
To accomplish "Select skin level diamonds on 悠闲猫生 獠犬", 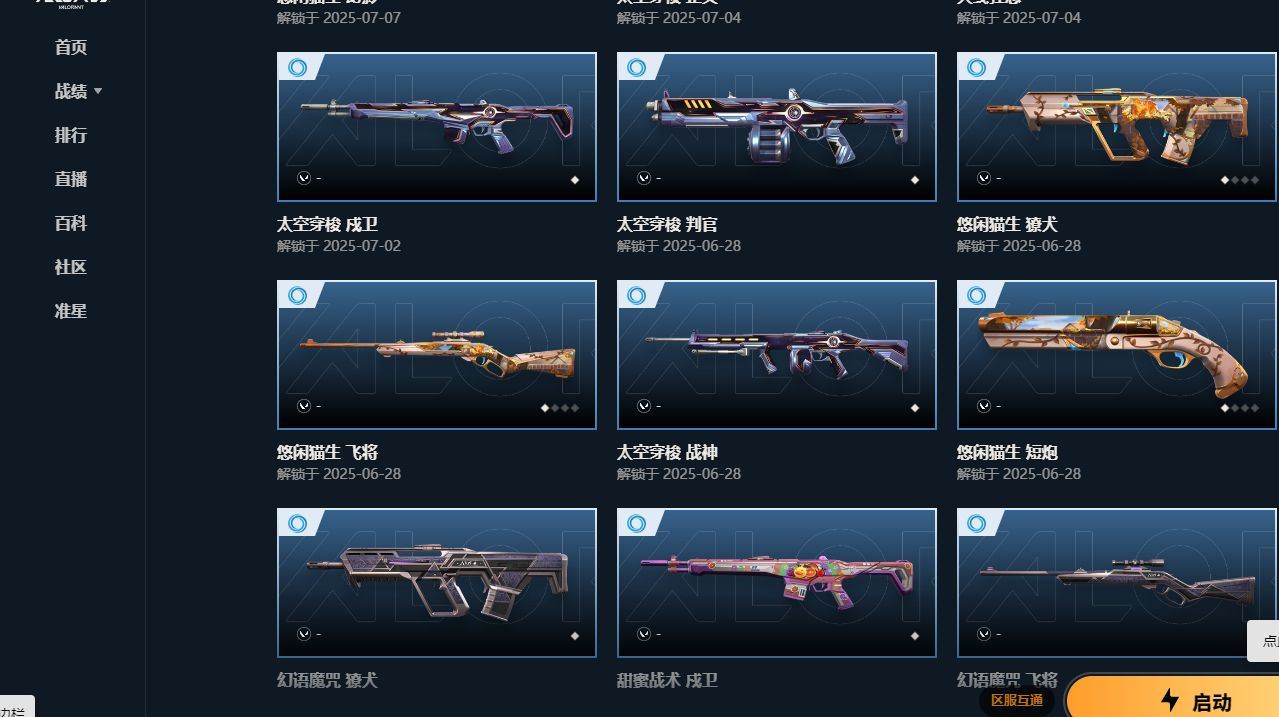I will pyautogui.click(x=1239, y=180).
